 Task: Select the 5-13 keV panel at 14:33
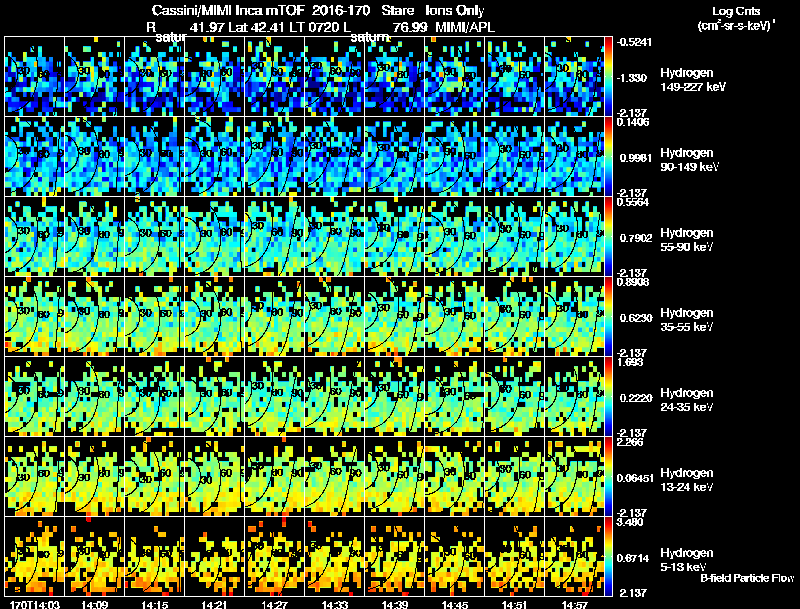pos(335,557)
